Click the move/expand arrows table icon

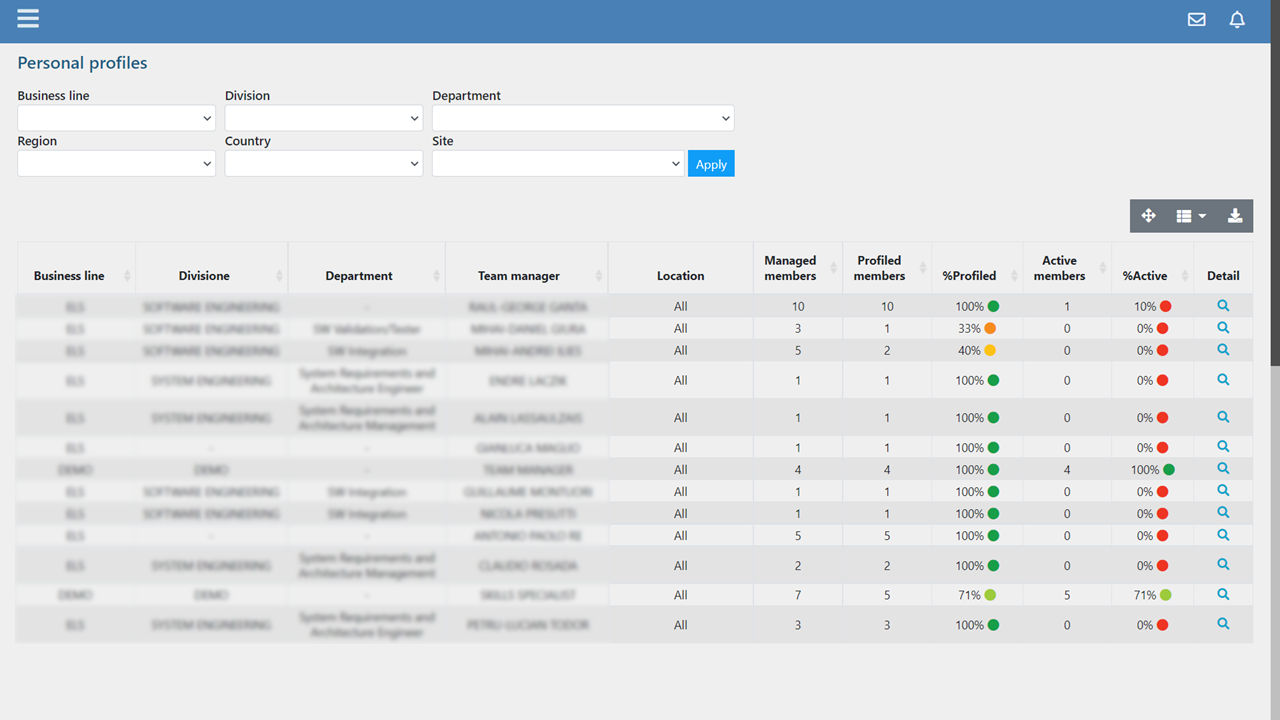tap(1149, 216)
